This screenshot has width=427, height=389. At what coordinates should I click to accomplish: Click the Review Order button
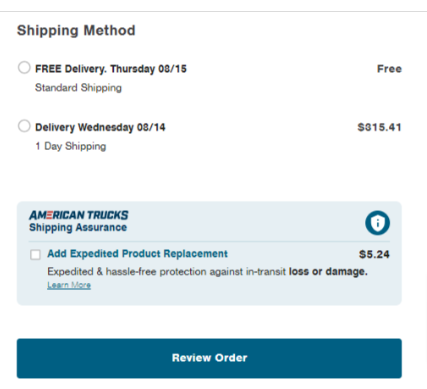(209, 358)
